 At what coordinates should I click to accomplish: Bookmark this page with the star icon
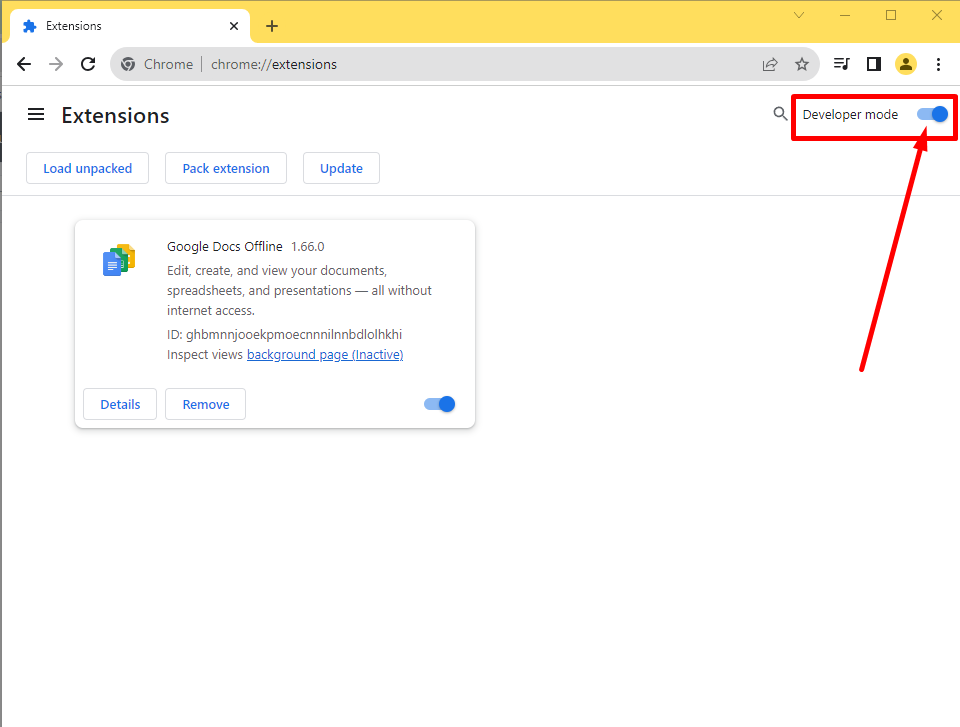point(802,64)
